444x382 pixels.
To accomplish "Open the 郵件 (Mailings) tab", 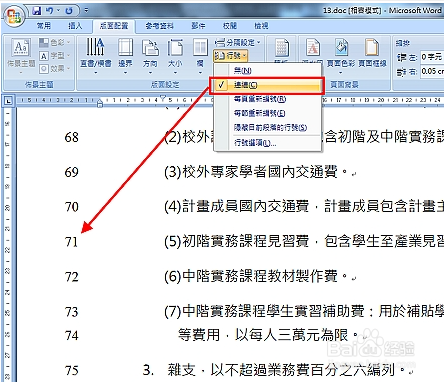I will [198, 26].
